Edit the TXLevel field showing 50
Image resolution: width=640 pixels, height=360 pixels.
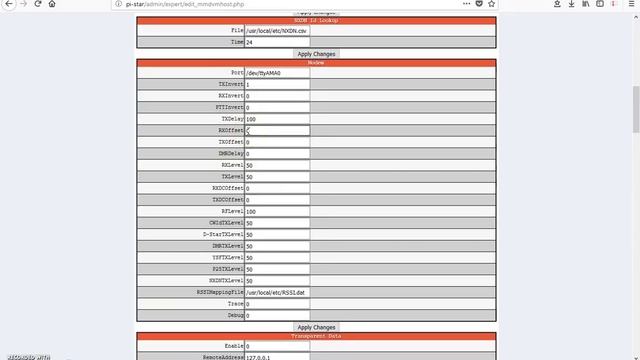click(277, 177)
